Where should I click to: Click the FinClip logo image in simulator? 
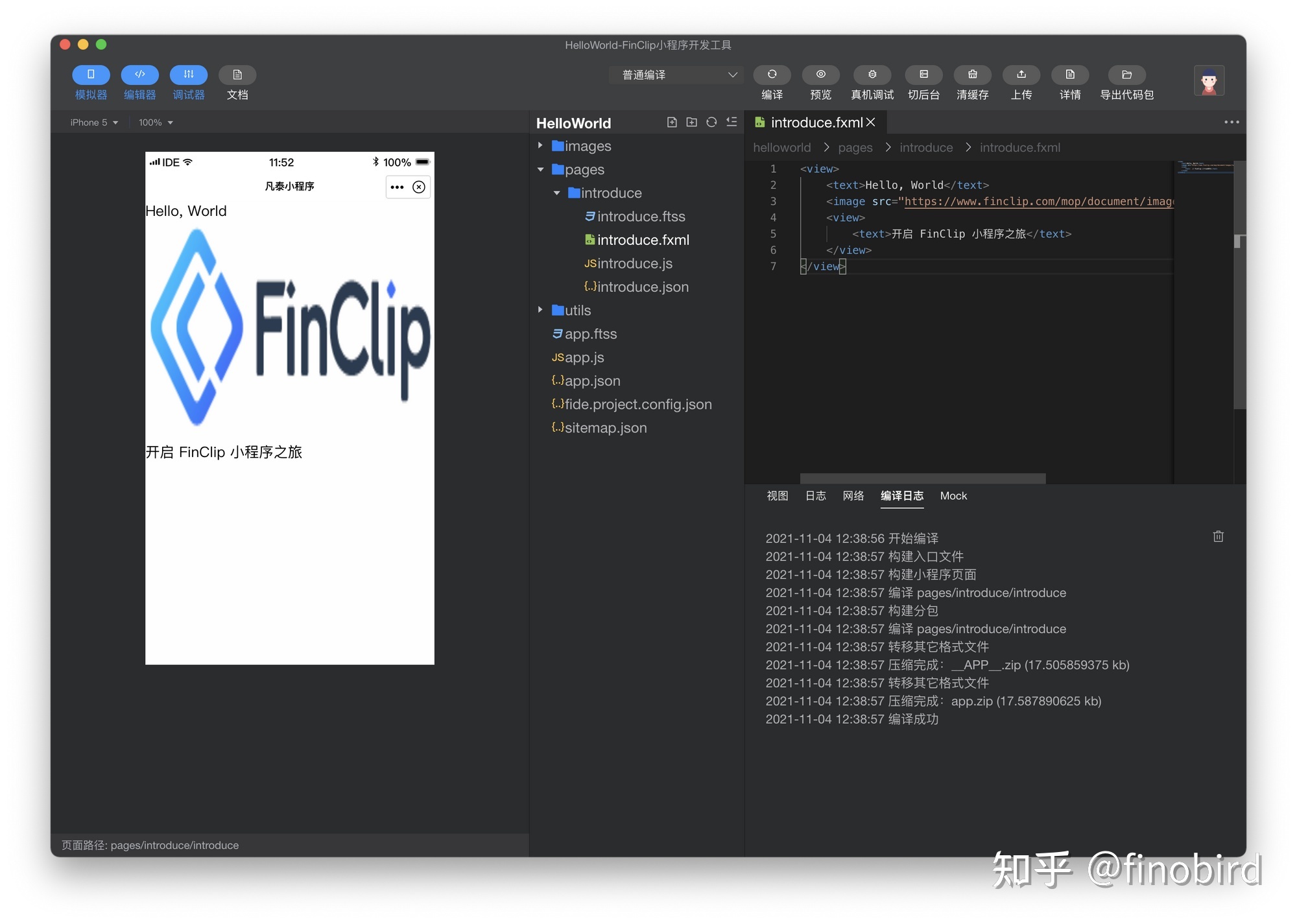290,327
